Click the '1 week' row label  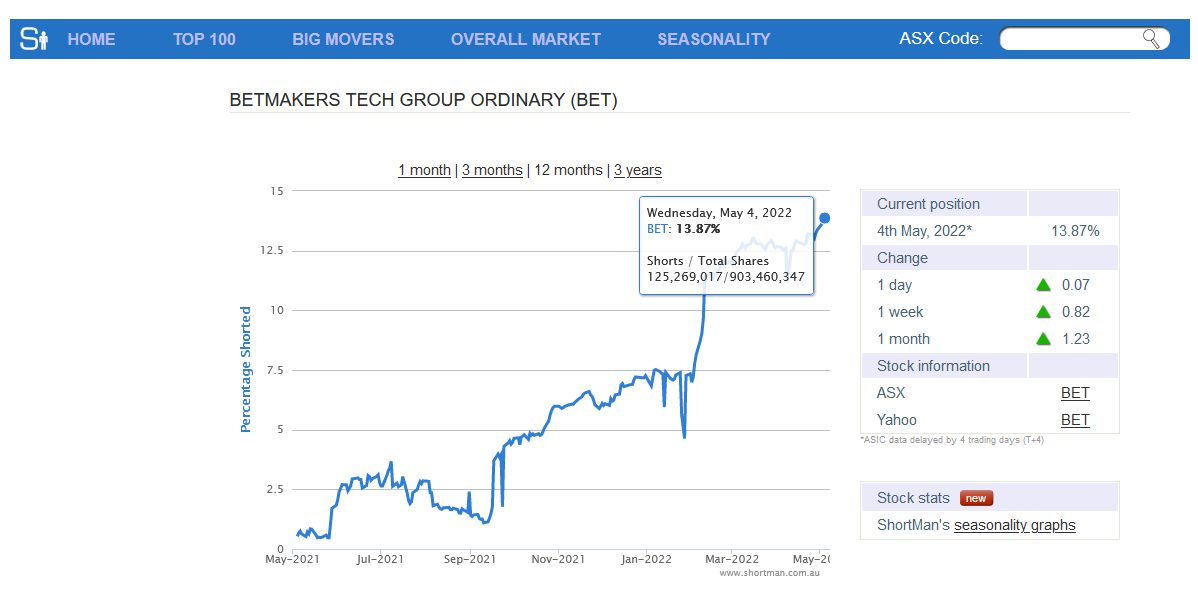point(900,312)
